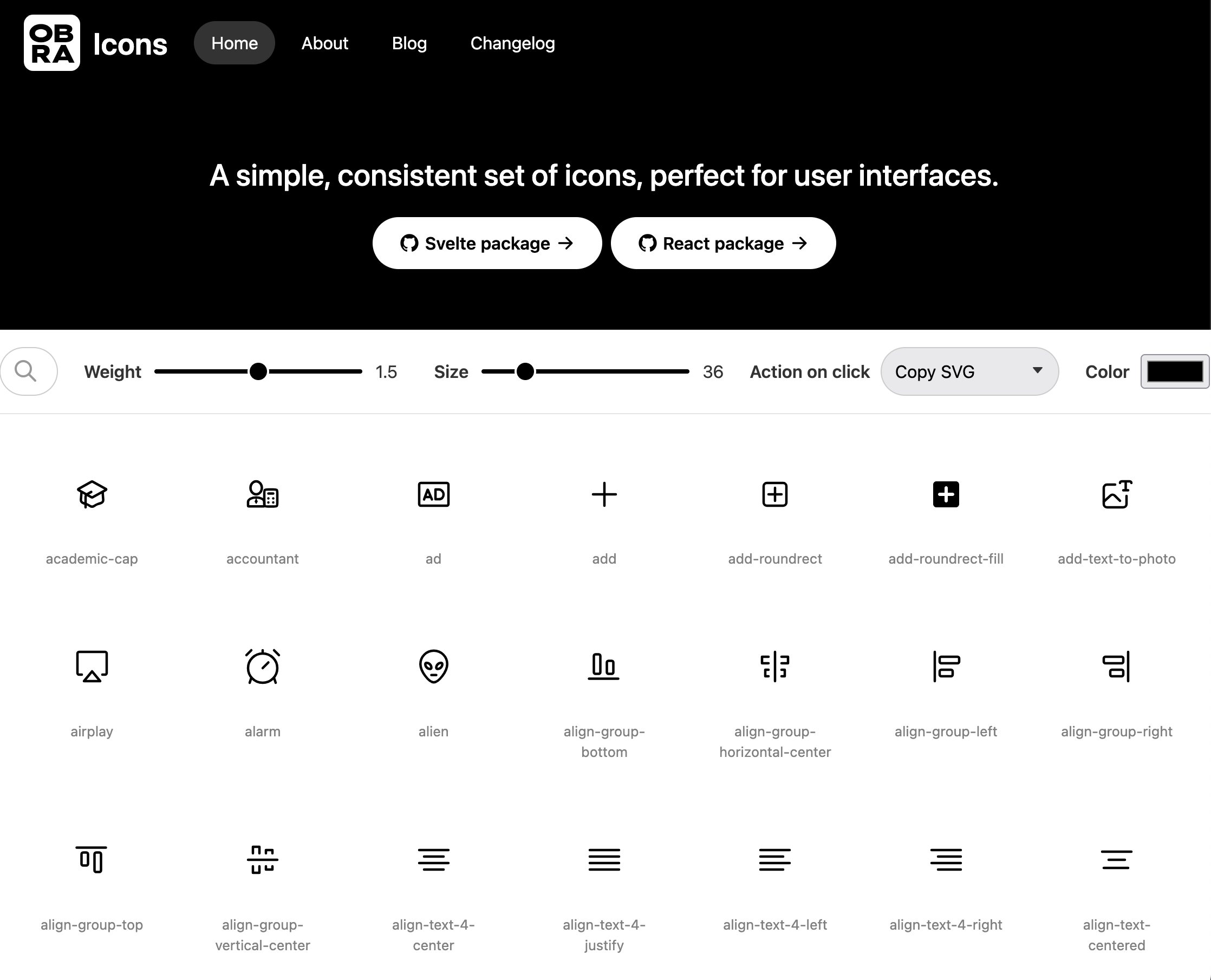Copy the academic-cap icon
The width and height of the screenshot is (1211, 980).
tap(92, 494)
